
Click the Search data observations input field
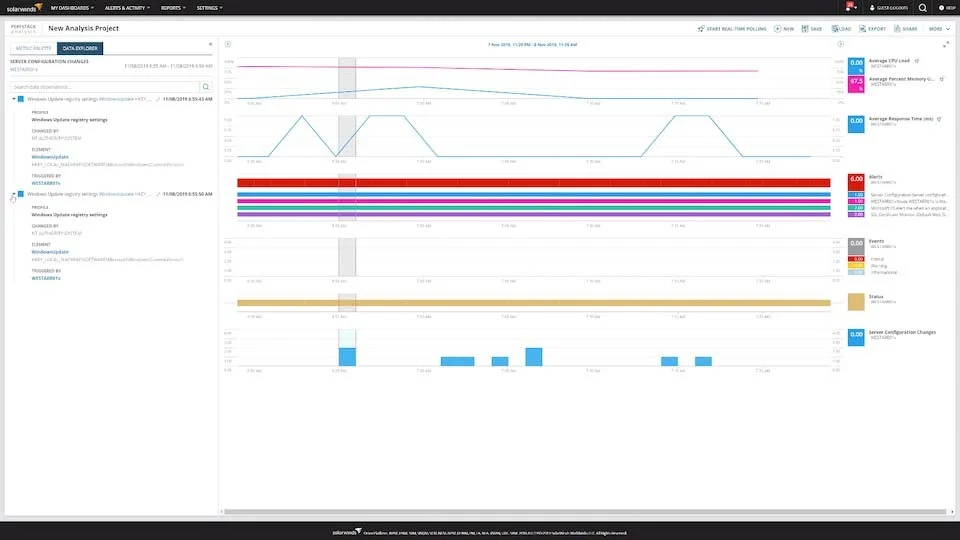105,87
